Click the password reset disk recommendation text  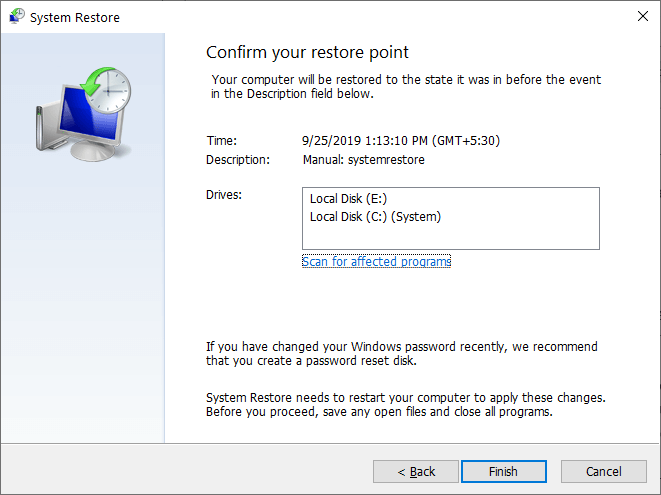401,354
